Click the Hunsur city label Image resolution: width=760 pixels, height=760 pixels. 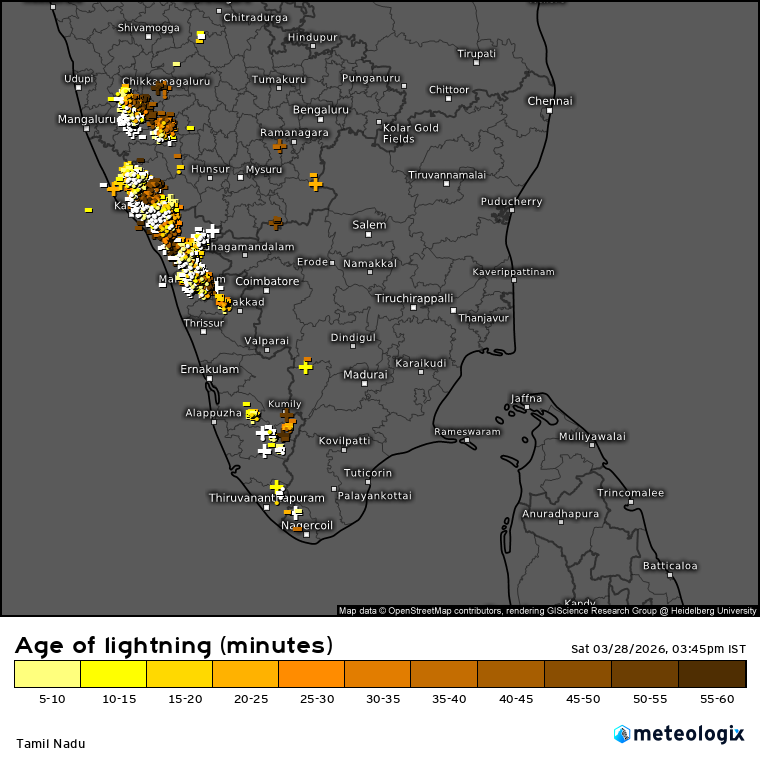tap(210, 169)
